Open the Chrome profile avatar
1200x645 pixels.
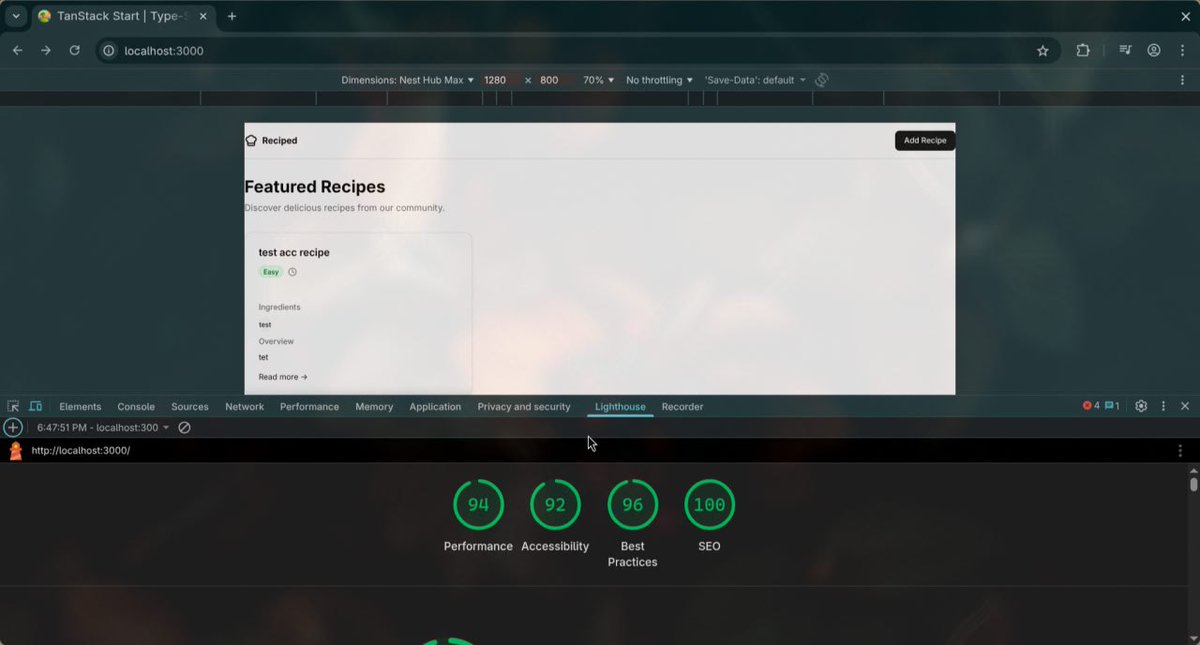(x=1154, y=50)
